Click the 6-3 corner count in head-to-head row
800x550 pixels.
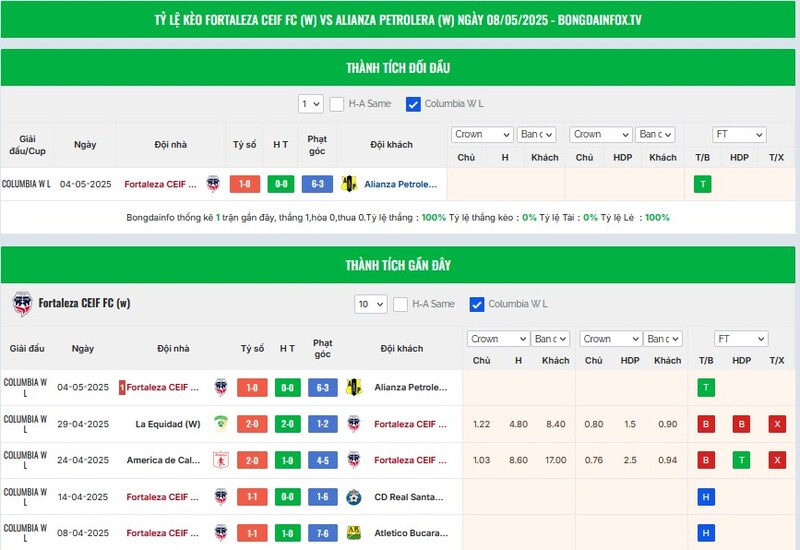click(317, 184)
